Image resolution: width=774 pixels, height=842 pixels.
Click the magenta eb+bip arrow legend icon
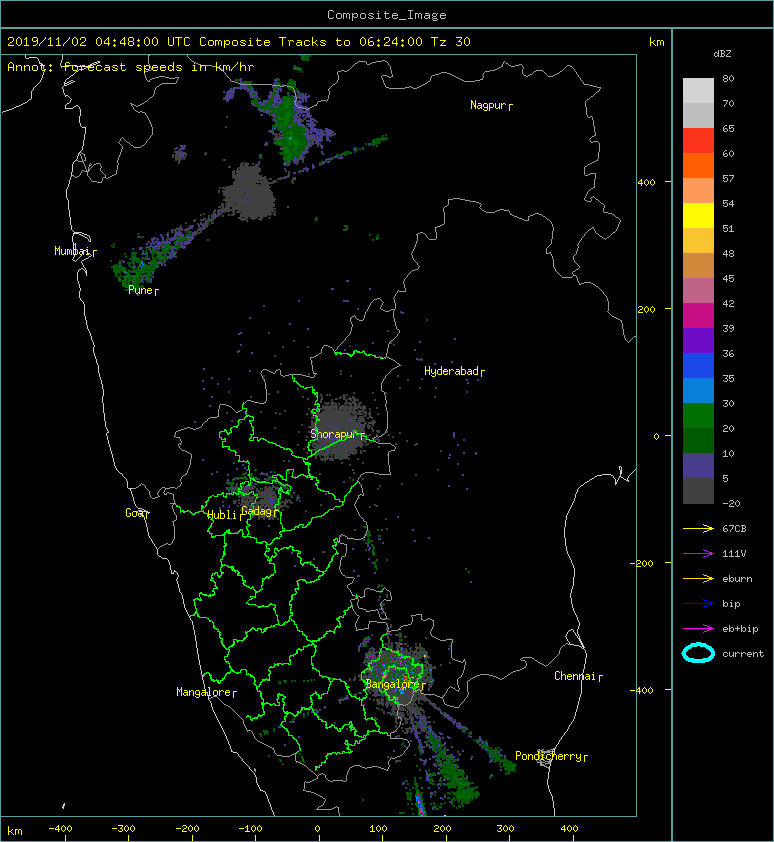coord(698,629)
